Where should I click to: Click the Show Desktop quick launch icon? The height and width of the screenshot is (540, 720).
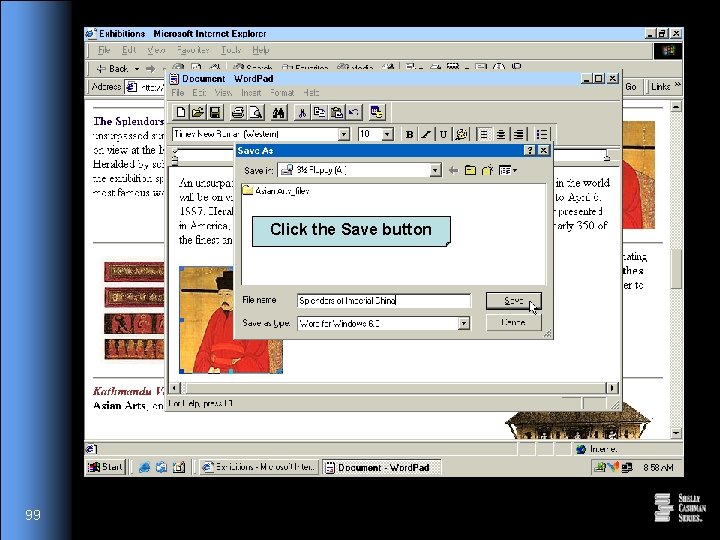coord(179,467)
